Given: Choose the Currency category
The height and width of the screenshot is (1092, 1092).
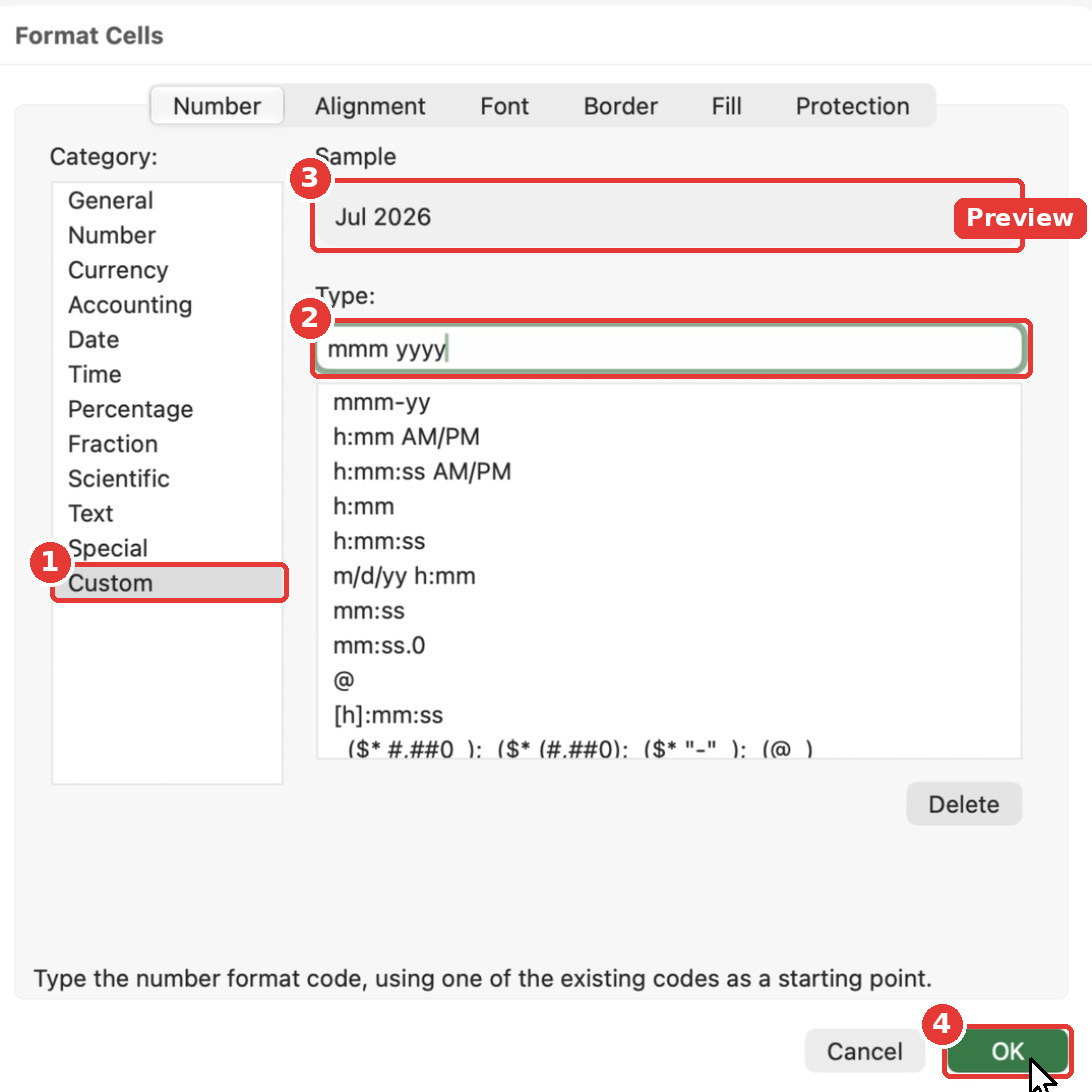Looking at the screenshot, I should click(x=167, y=270).
